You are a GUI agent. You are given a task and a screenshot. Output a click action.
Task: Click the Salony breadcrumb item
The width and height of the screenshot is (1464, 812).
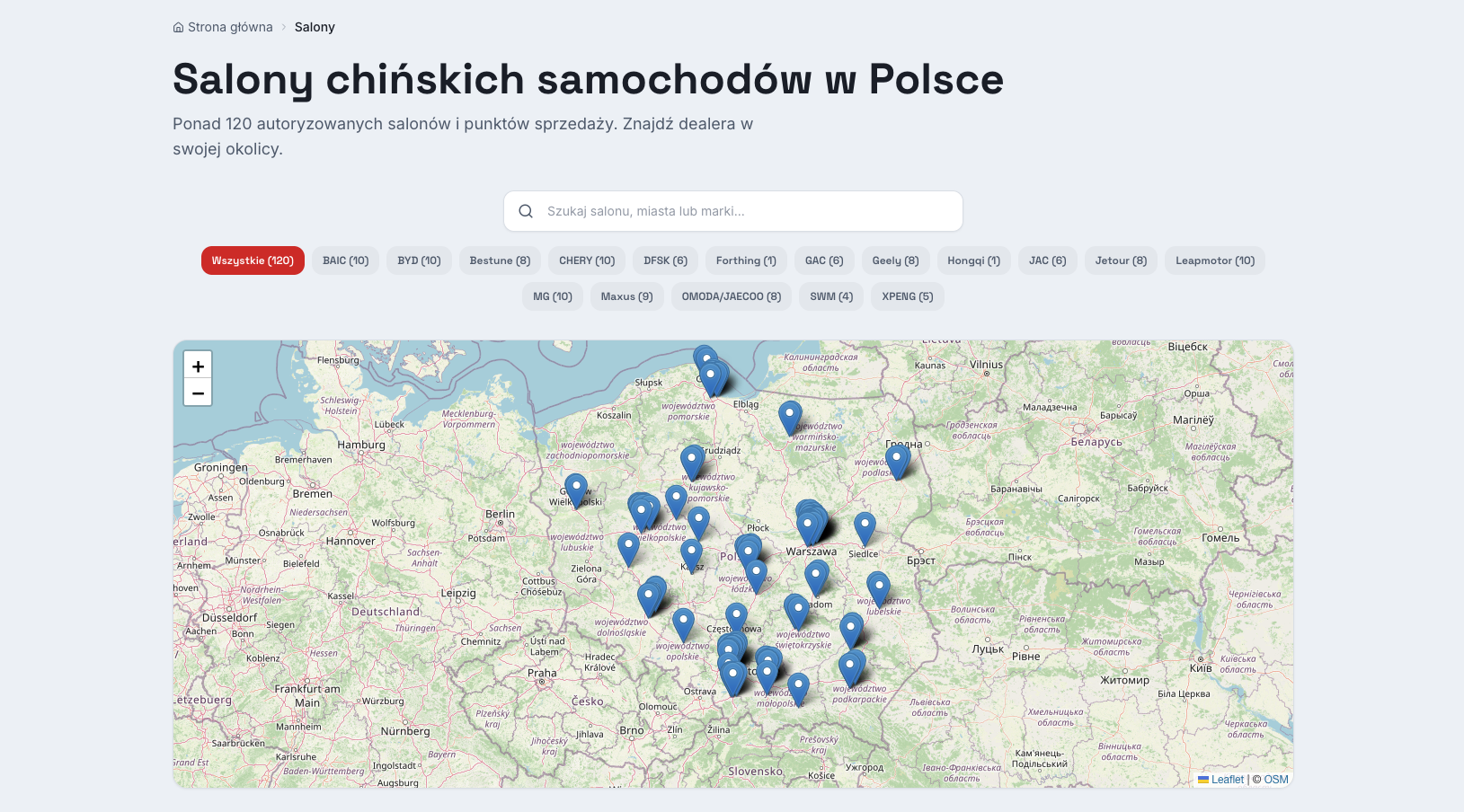[315, 26]
